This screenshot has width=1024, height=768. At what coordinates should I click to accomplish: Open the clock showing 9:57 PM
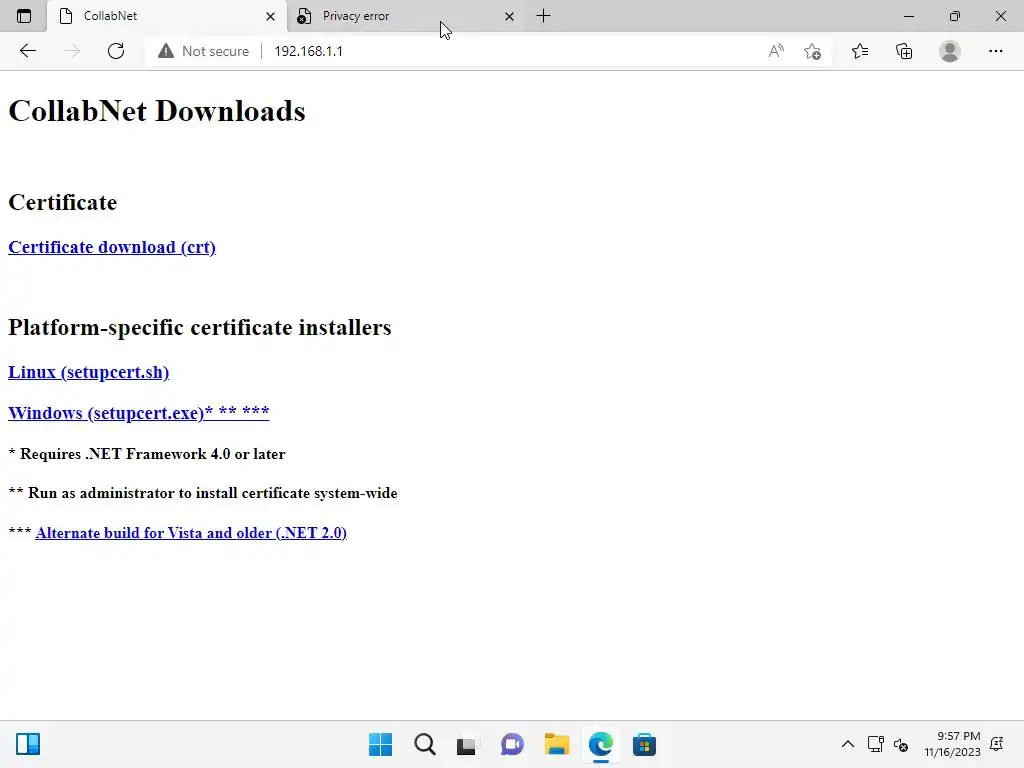tap(952, 744)
